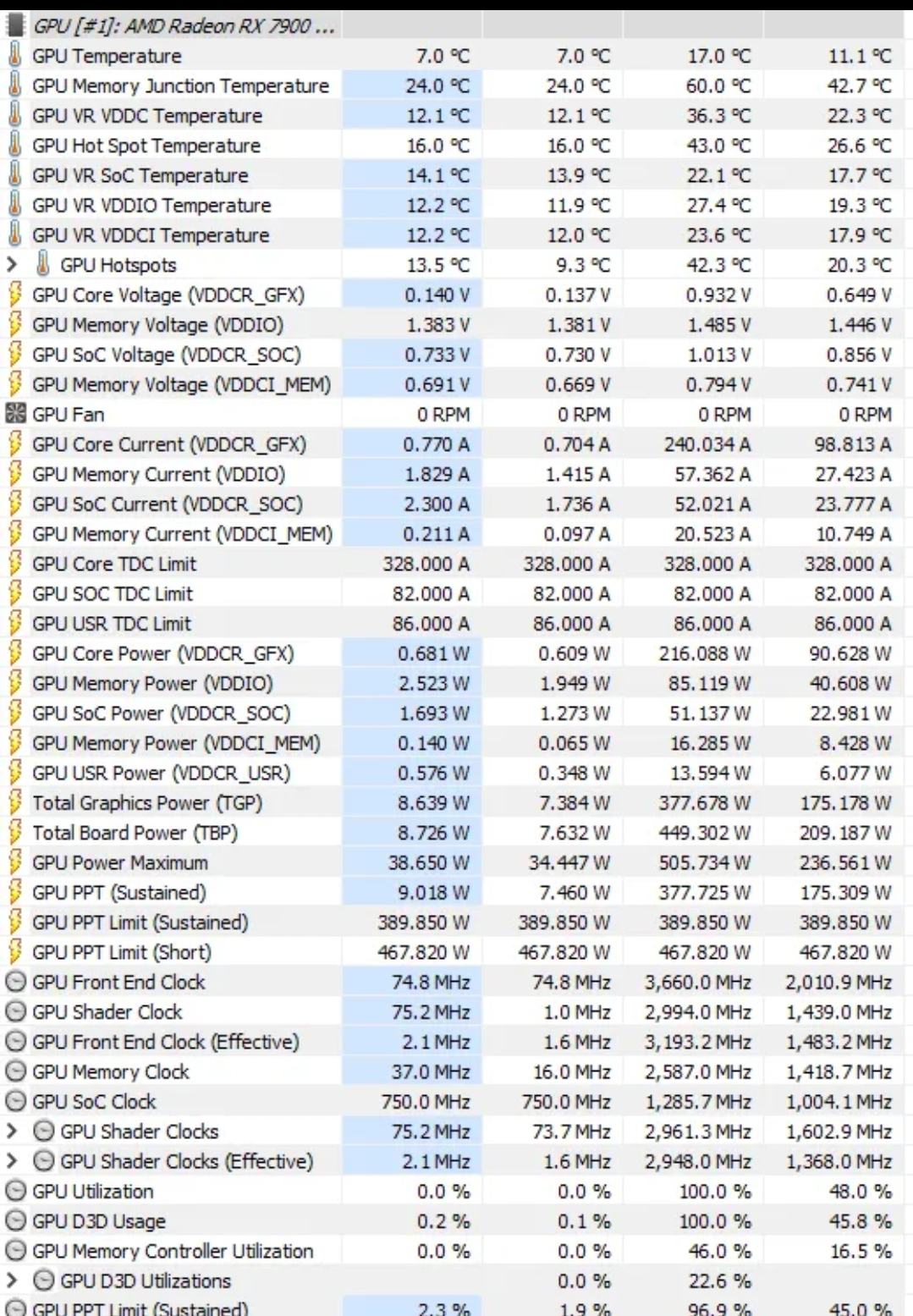
Task: Click the GPU Memory Power (VDDCI_MEM) label
Action: coord(176,743)
